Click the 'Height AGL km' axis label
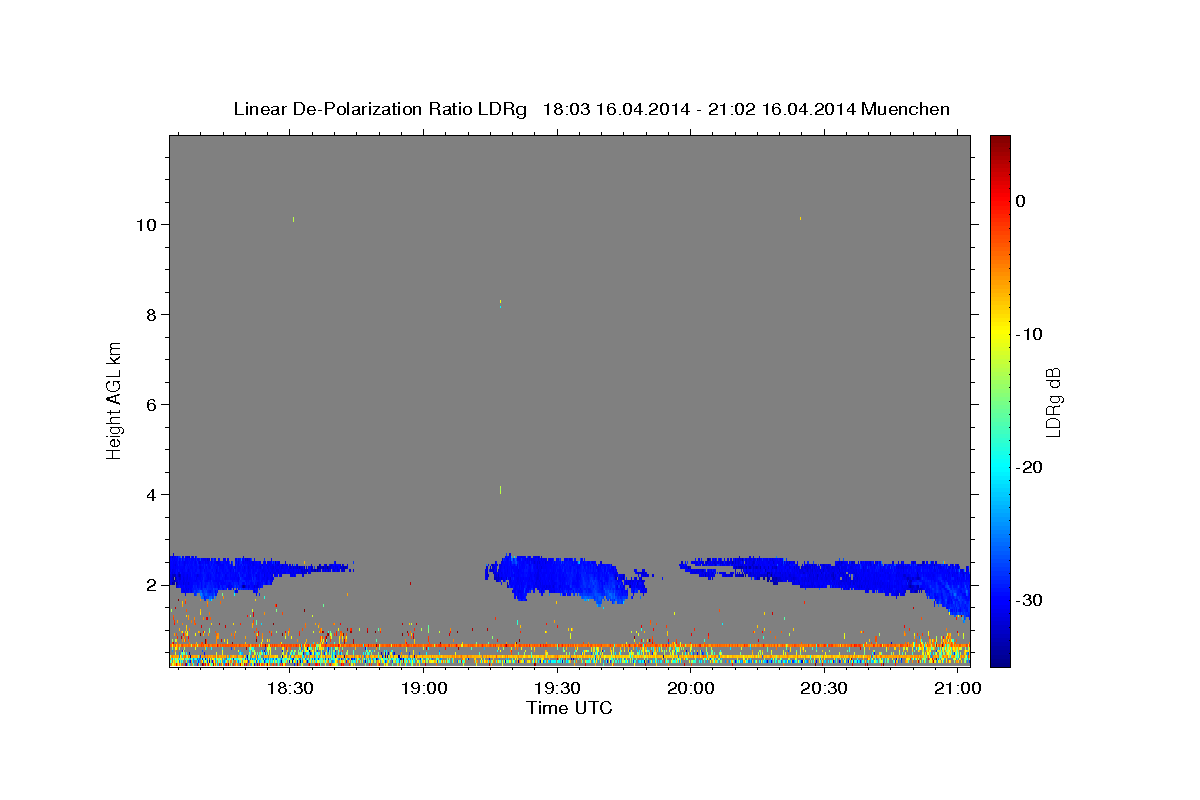Screen dimensions: 1200x800 (115, 401)
